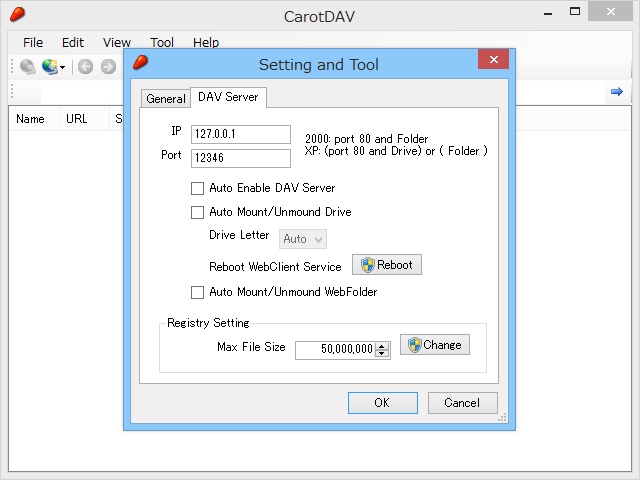Screen dimensions: 640x480
Task: Click the shield icon on the Change button
Action: click(415, 345)
